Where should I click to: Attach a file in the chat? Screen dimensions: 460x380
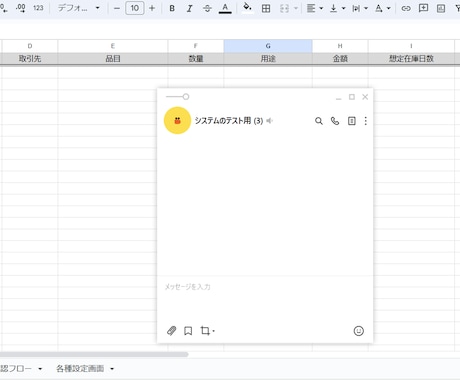171,331
